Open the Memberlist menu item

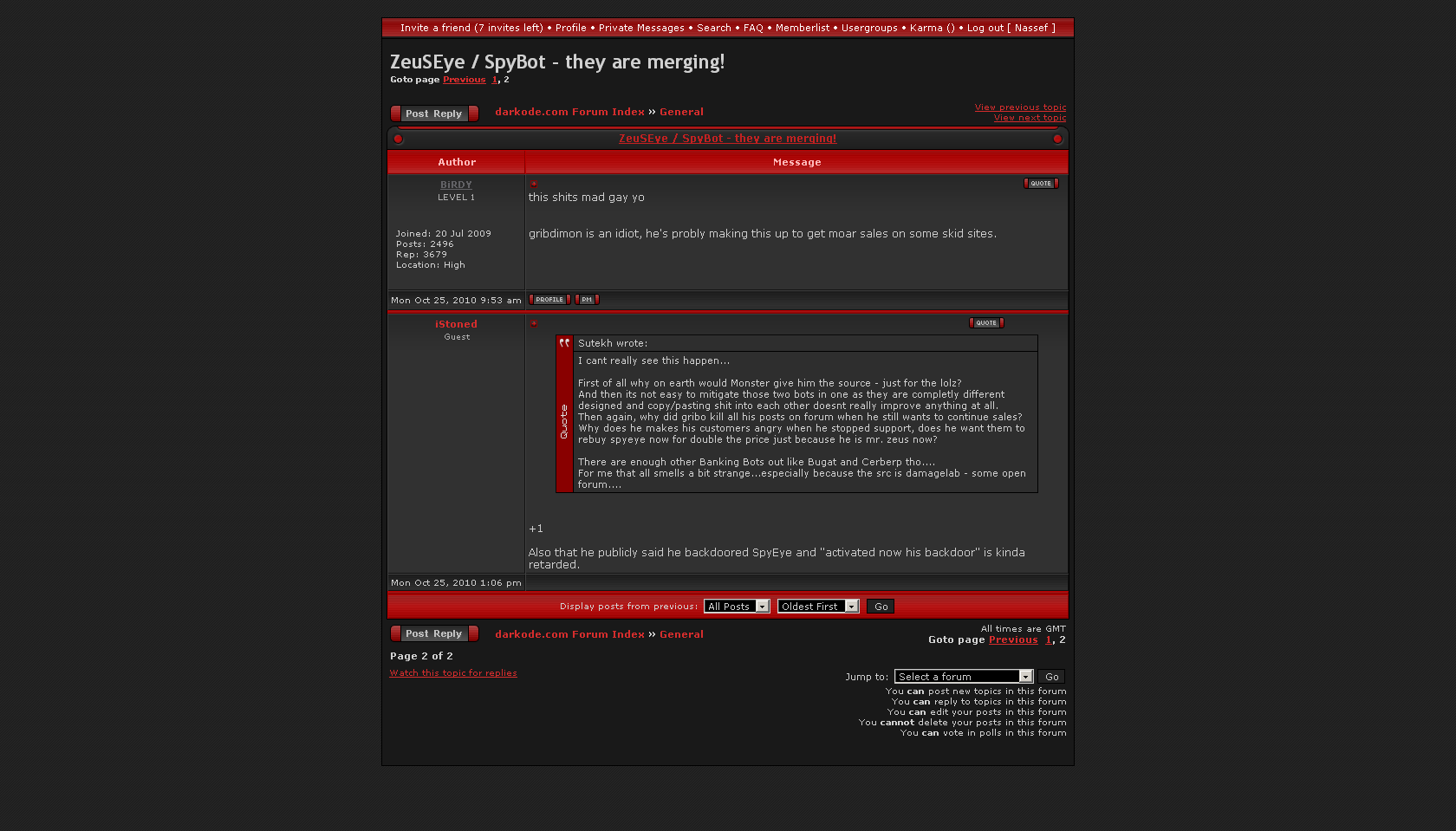click(x=802, y=28)
